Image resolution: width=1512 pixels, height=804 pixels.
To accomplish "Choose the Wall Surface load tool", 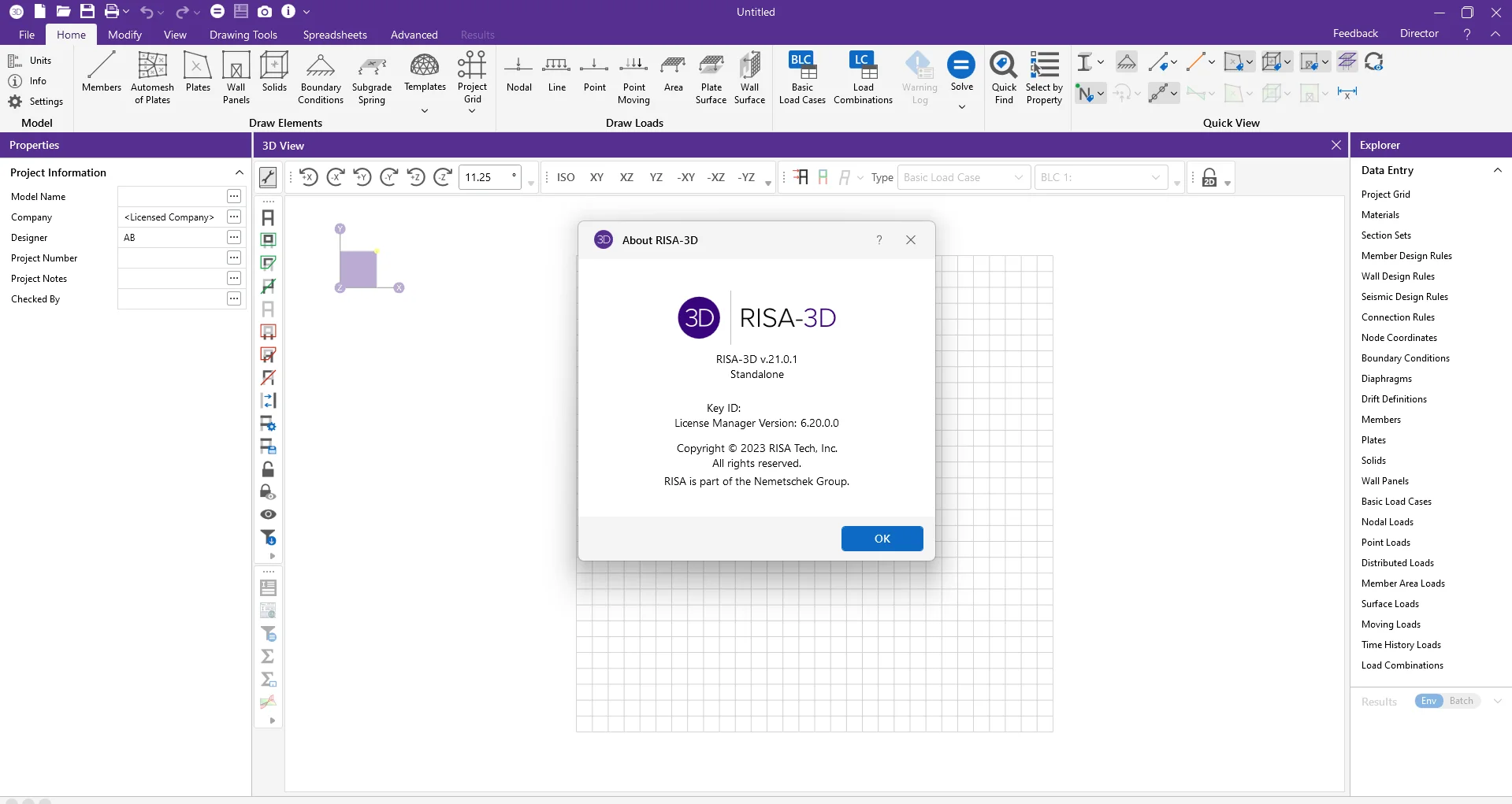I will coord(749,78).
